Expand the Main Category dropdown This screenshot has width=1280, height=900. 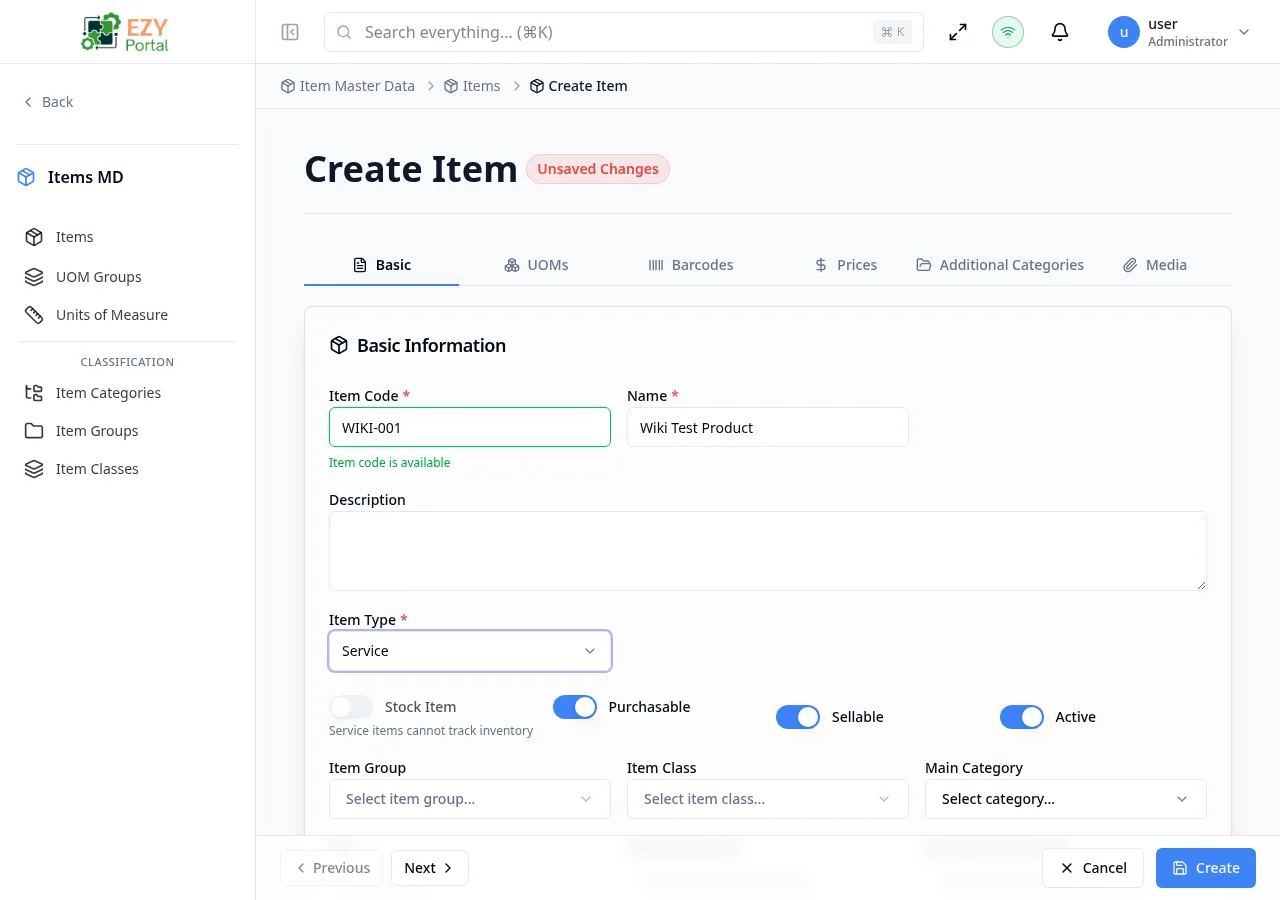1065,799
